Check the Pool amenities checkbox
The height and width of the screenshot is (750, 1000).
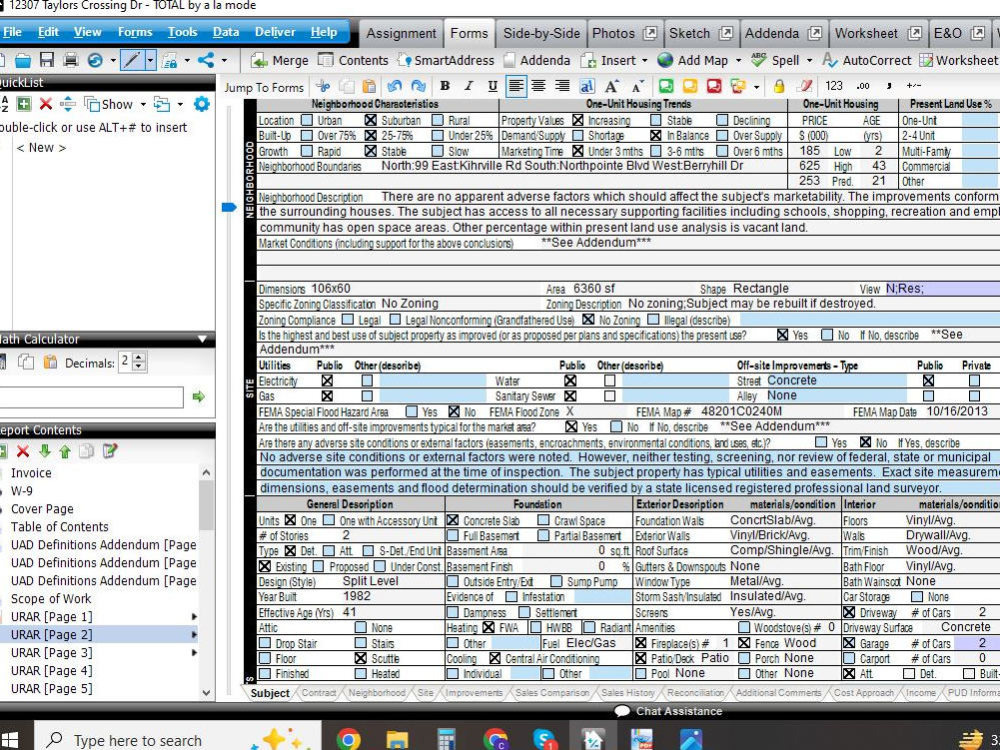pos(641,673)
